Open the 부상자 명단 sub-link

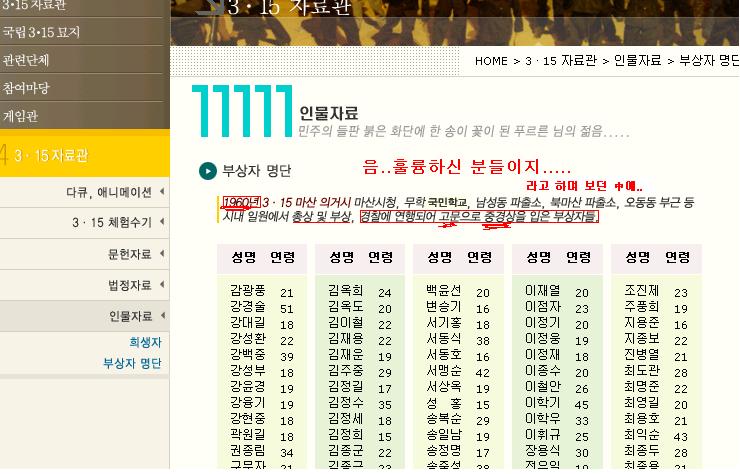(132, 363)
